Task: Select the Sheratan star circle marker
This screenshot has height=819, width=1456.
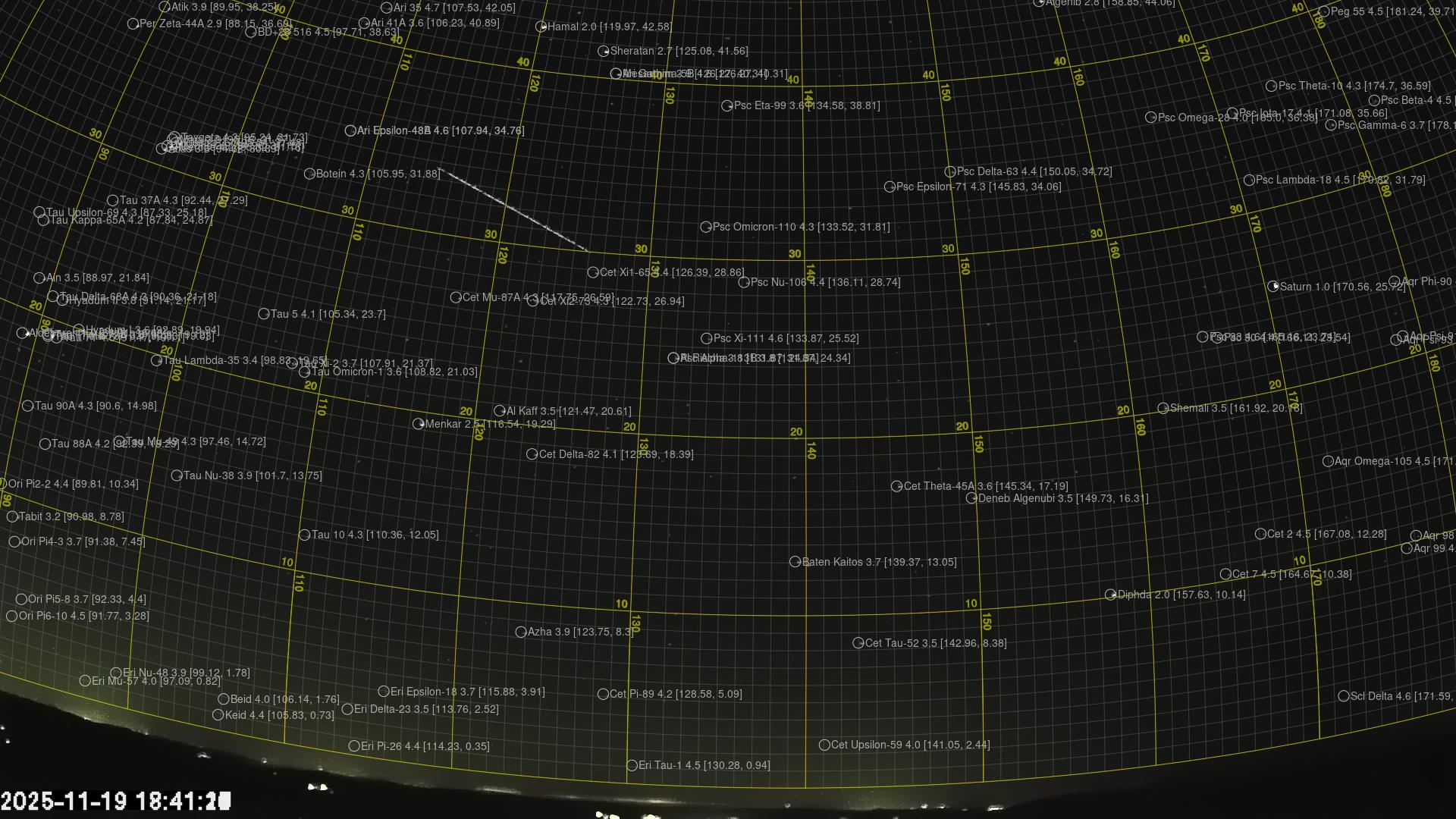Action: click(604, 52)
